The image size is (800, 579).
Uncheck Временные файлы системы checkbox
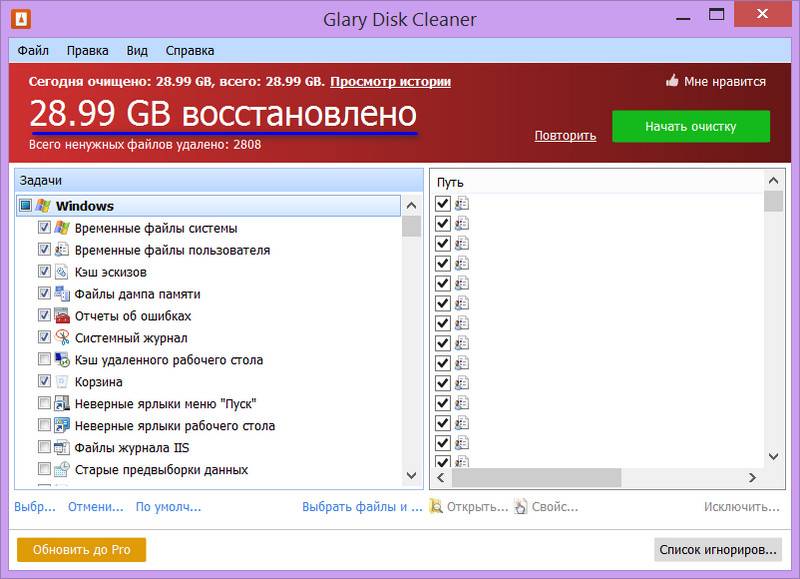click(44, 228)
